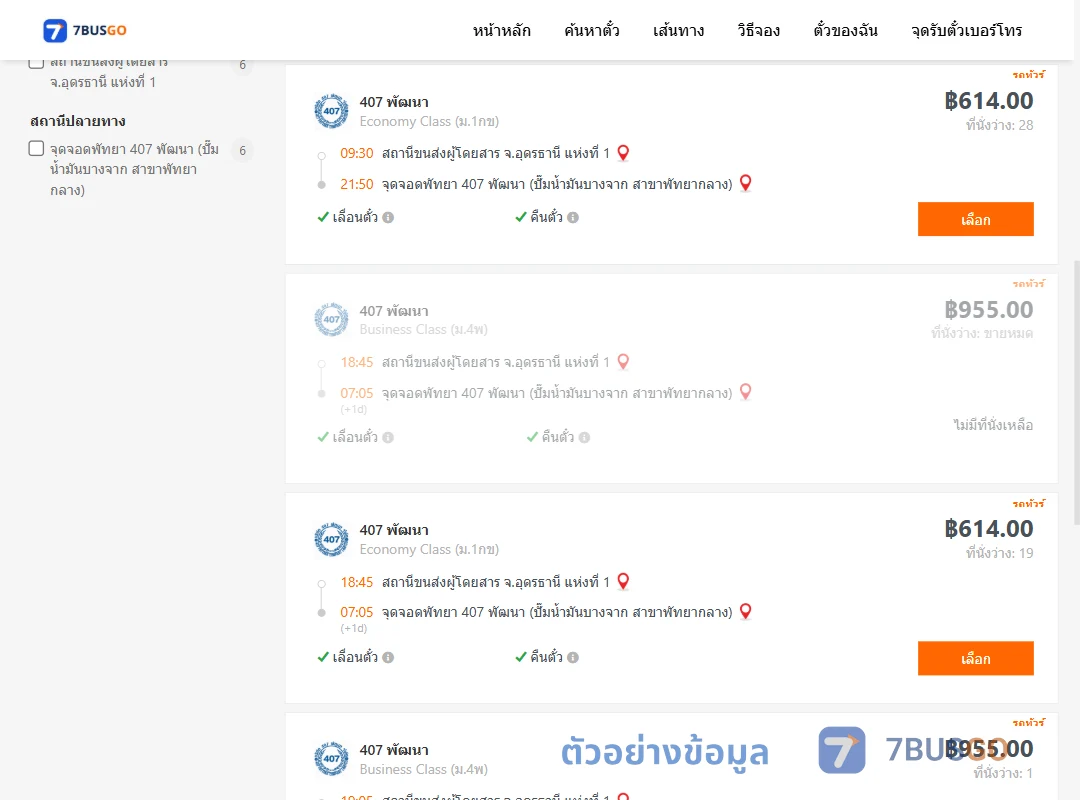The image size is (1080, 800).
Task: Click info icon beside เลื่อนตั๋ว on 09:30 trip
Action: coord(388,218)
